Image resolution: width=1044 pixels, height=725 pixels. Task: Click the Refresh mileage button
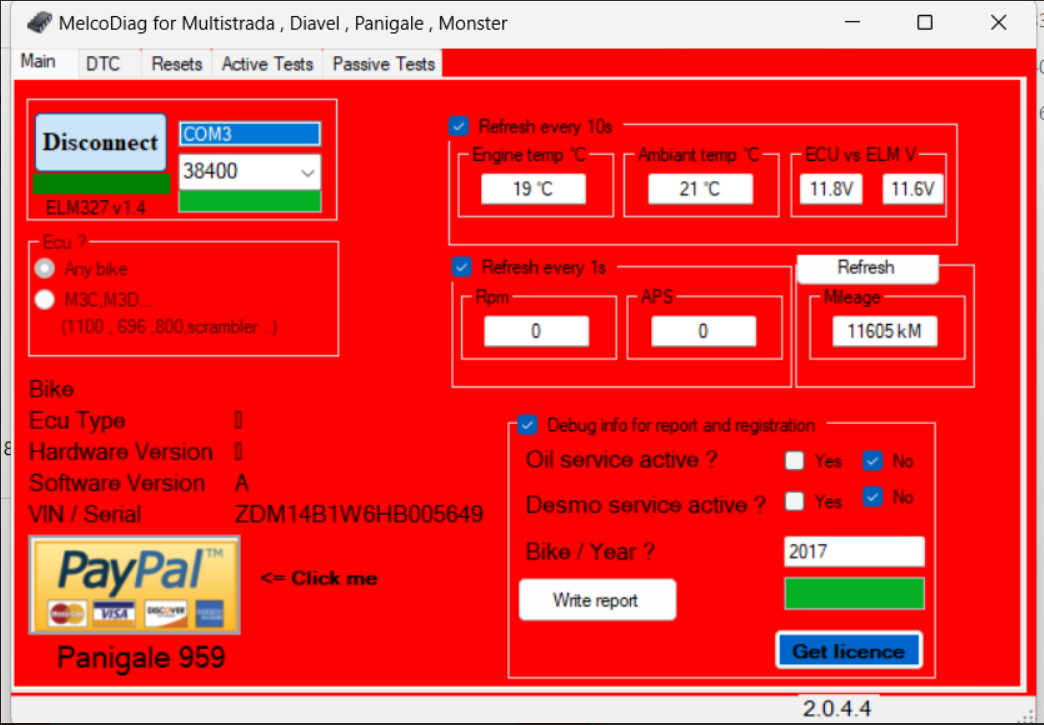click(x=867, y=268)
